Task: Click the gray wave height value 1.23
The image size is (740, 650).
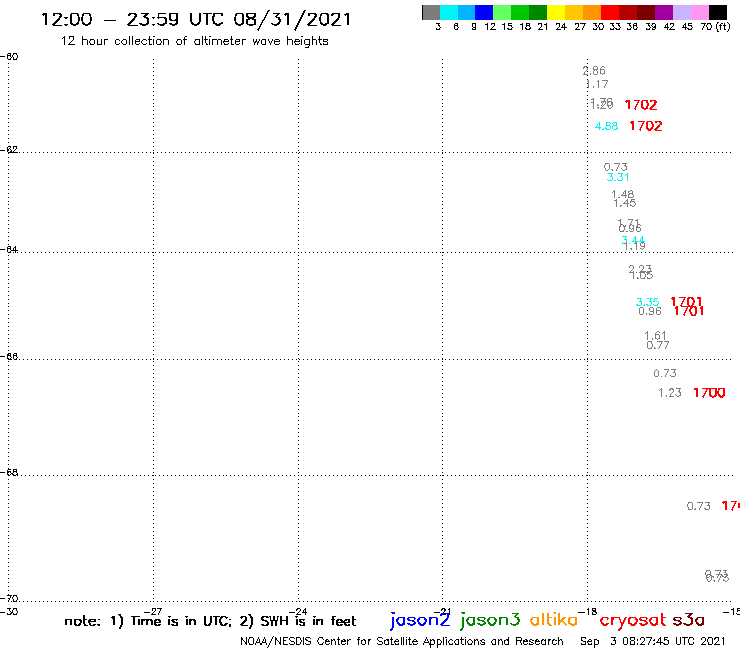Action: (670, 393)
